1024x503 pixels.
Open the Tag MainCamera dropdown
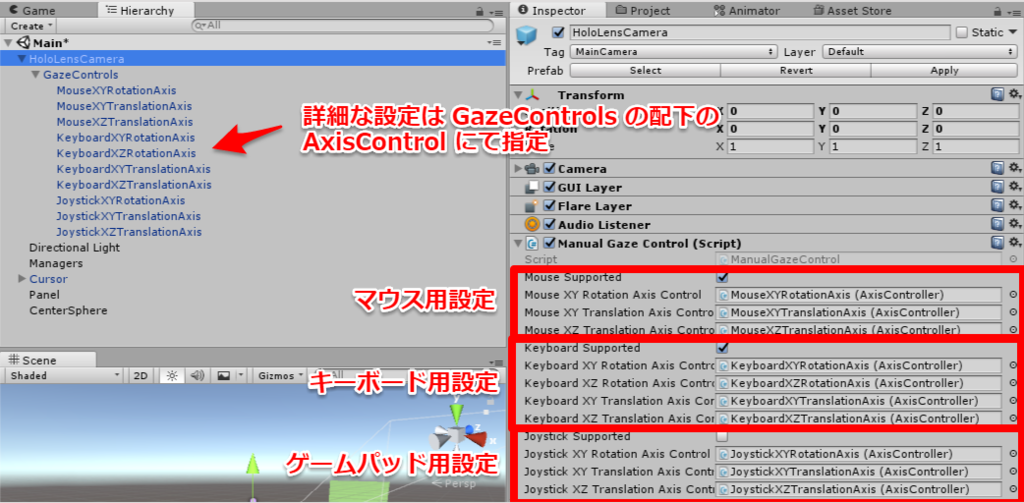tap(673, 52)
